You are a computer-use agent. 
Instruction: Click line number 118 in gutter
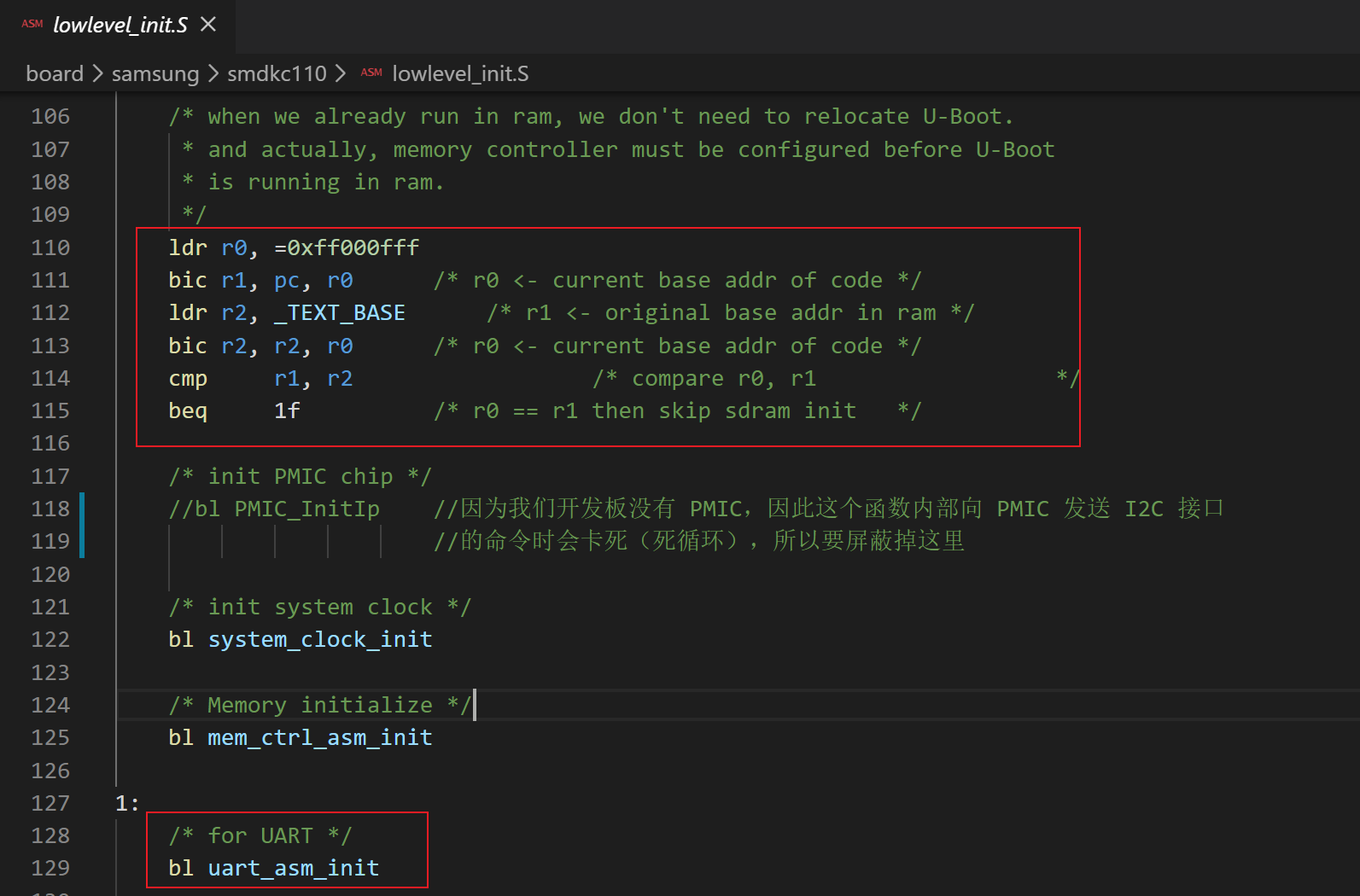50,509
